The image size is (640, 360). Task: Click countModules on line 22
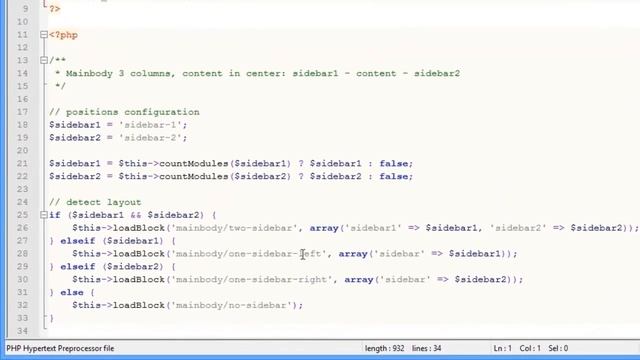(194, 176)
